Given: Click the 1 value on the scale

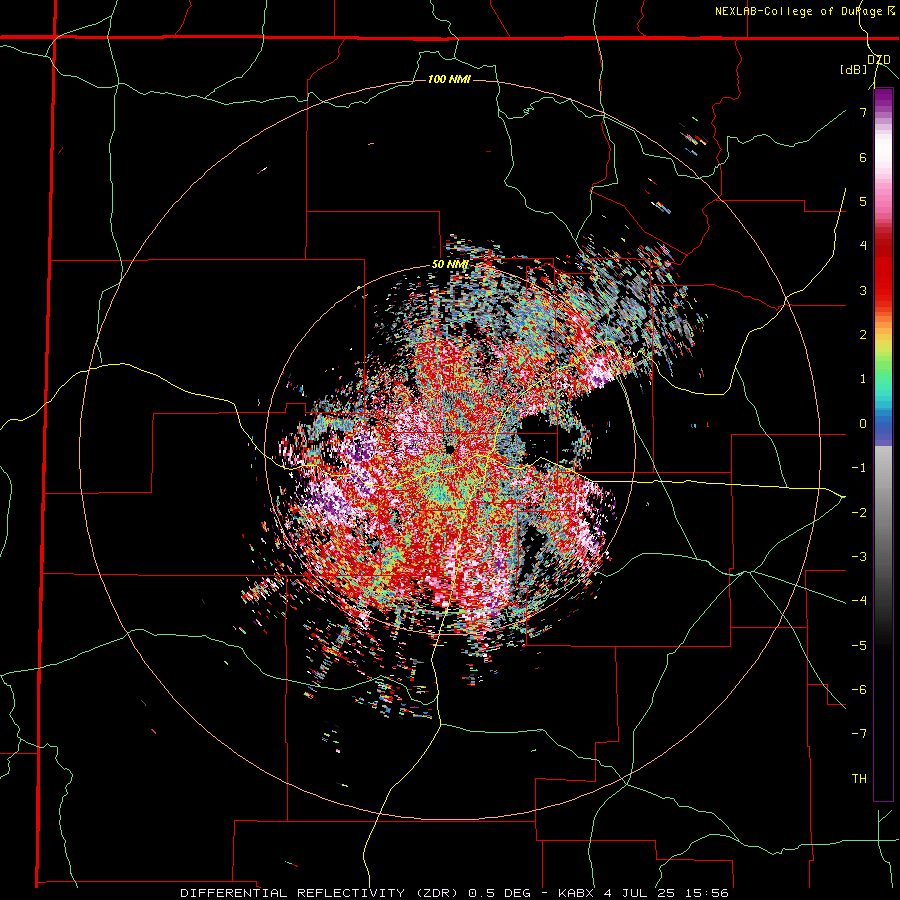Looking at the screenshot, I should (x=863, y=379).
